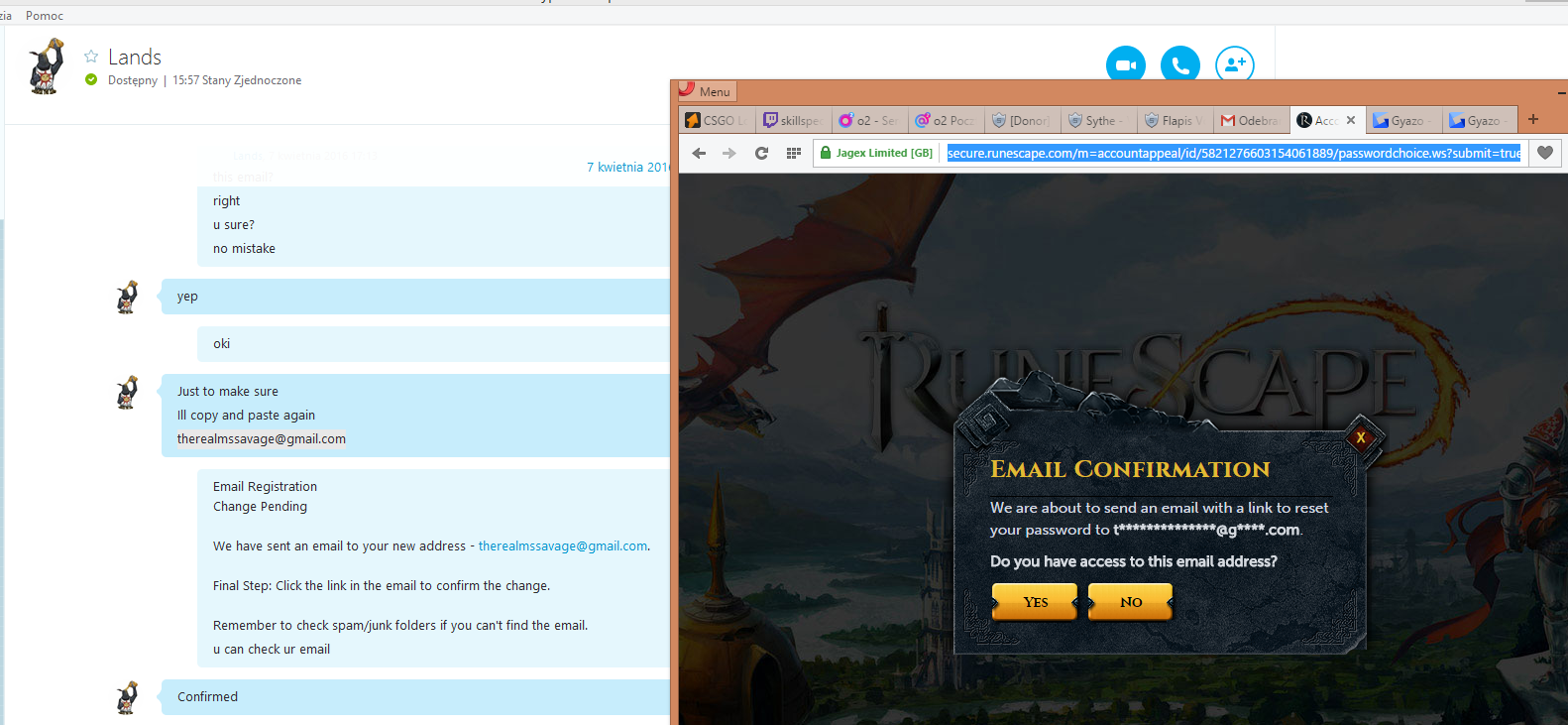This screenshot has width=1568, height=725.
Task: Click Lands avatar beside 'Confirmed' message
Action: pyautogui.click(x=127, y=697)
